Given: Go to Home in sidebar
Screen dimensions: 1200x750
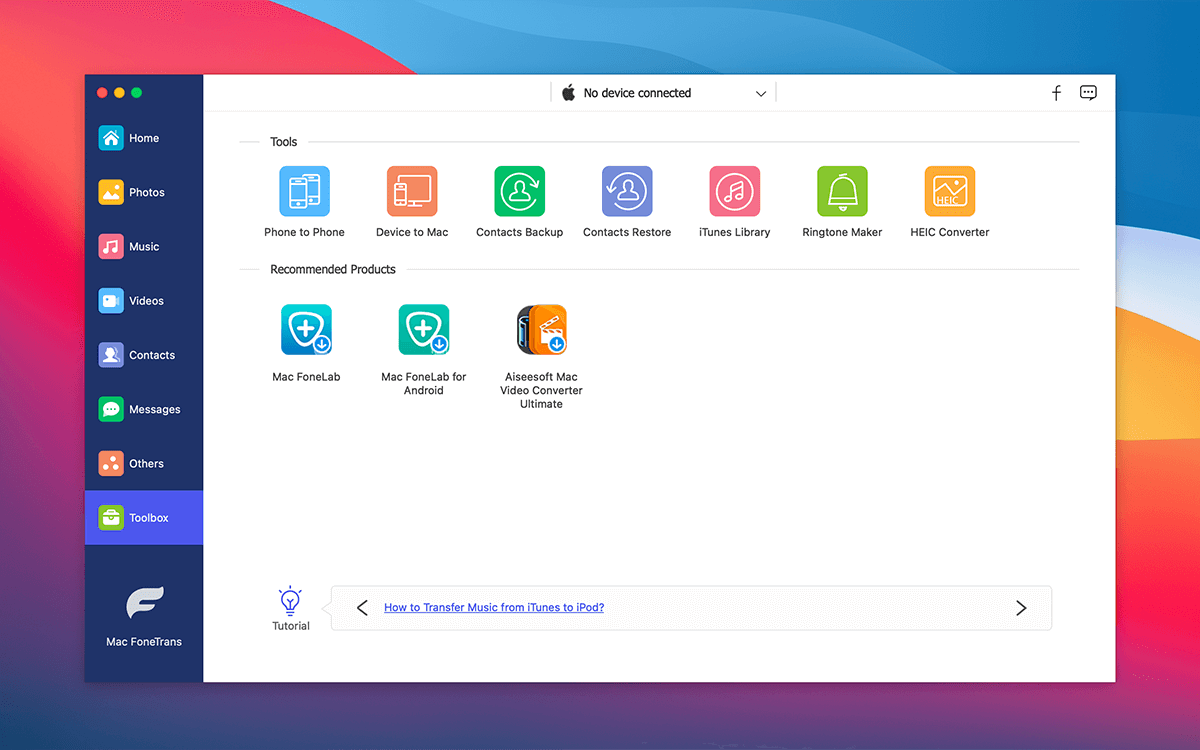Looking at the screenshot, I should coord(144,138).
